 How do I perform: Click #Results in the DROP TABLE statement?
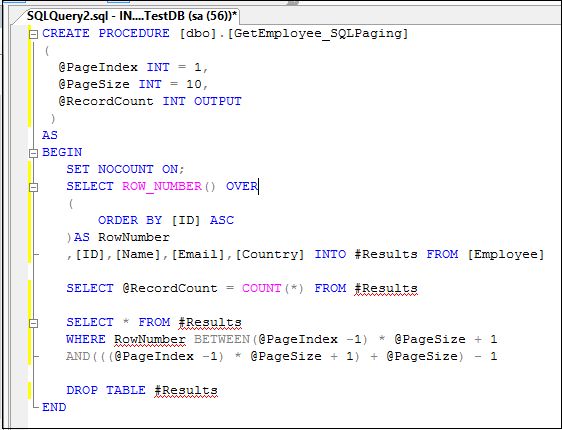tap(186, 390)
